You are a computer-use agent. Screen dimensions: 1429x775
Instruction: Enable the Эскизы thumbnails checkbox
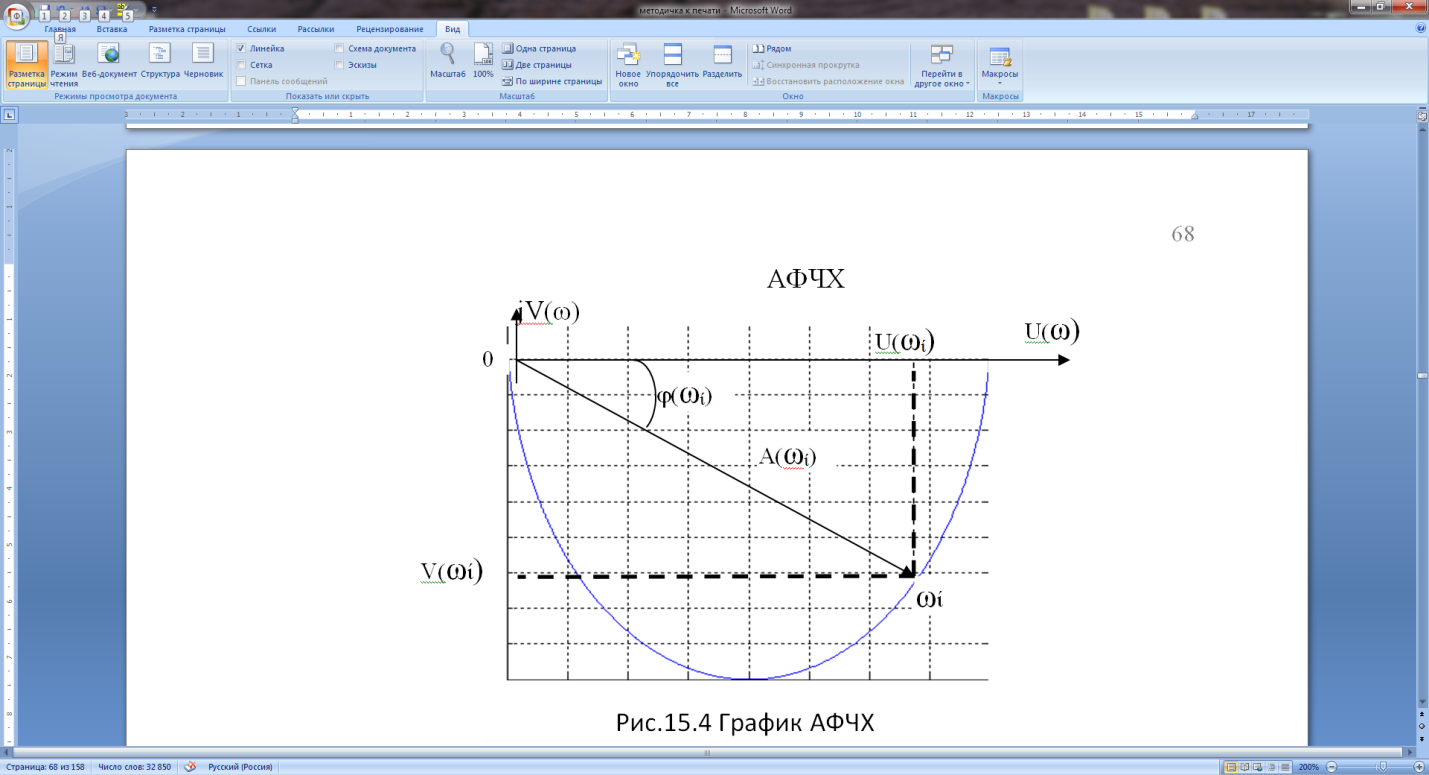point(340,64)
